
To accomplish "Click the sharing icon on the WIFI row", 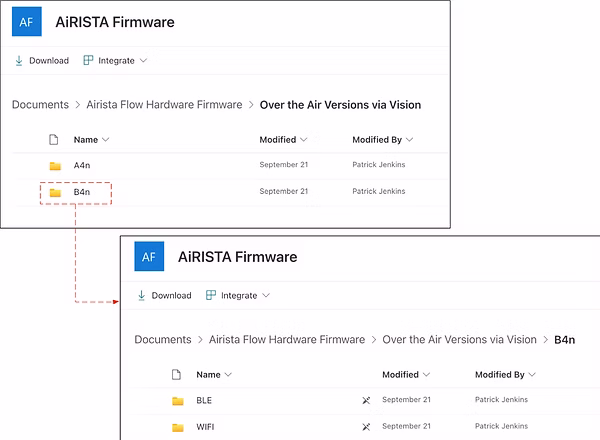I will (366, 427).
